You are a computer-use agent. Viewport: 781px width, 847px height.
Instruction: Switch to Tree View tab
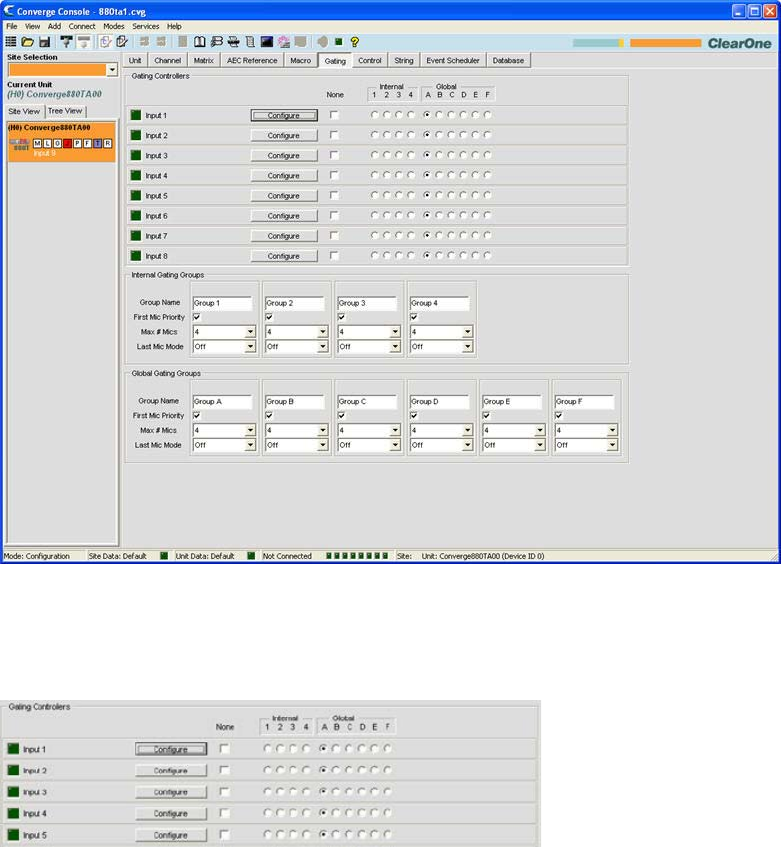[66, 111]
